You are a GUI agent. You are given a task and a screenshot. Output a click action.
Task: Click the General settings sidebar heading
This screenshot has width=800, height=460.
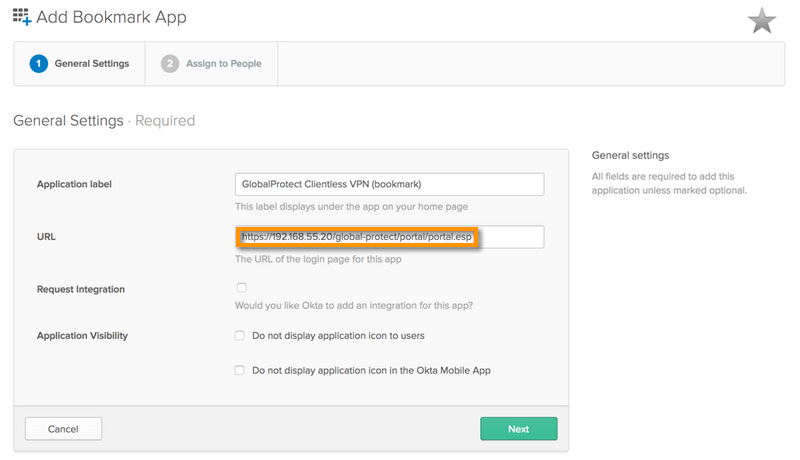tap(630, 156)
